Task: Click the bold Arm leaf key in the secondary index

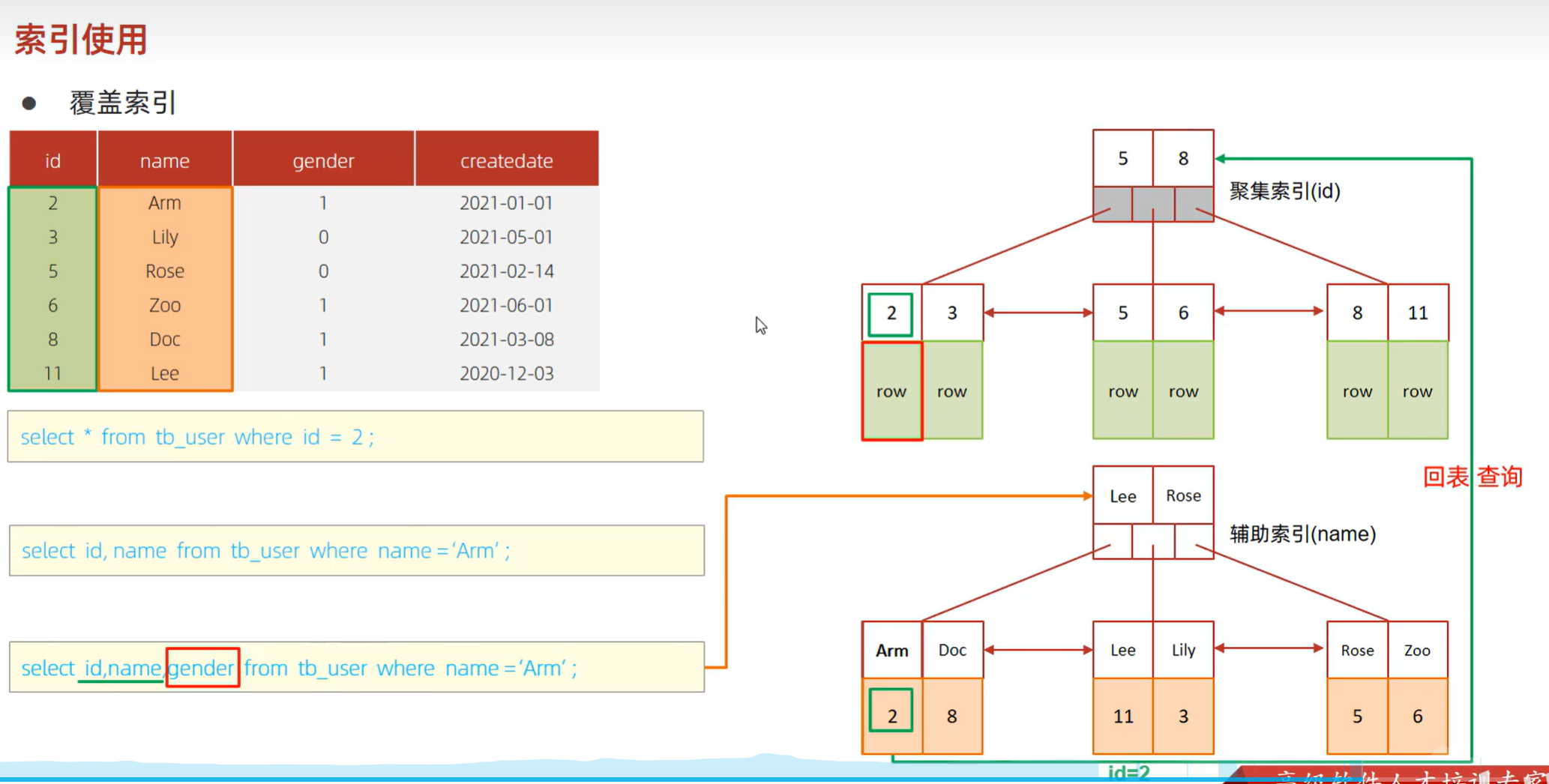Action: (891, 650)
